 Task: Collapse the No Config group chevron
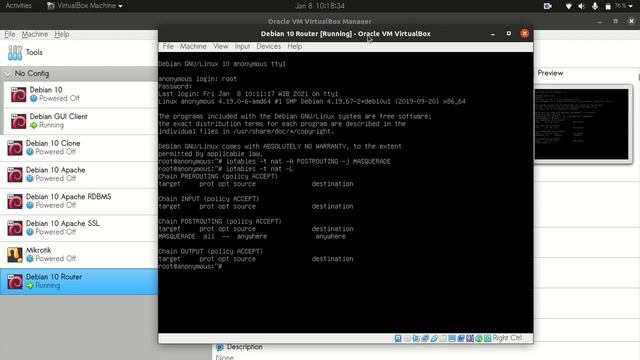click(7, 74)
